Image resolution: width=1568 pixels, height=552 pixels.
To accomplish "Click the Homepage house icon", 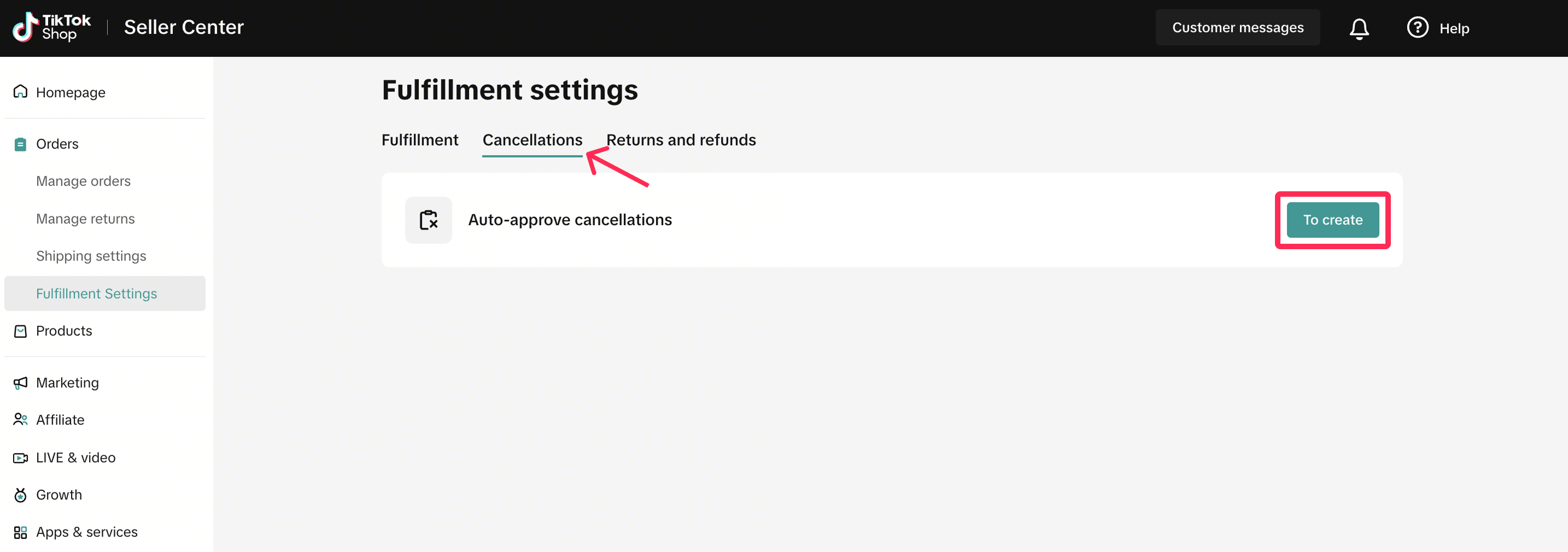I will click(x=20, y=92).
